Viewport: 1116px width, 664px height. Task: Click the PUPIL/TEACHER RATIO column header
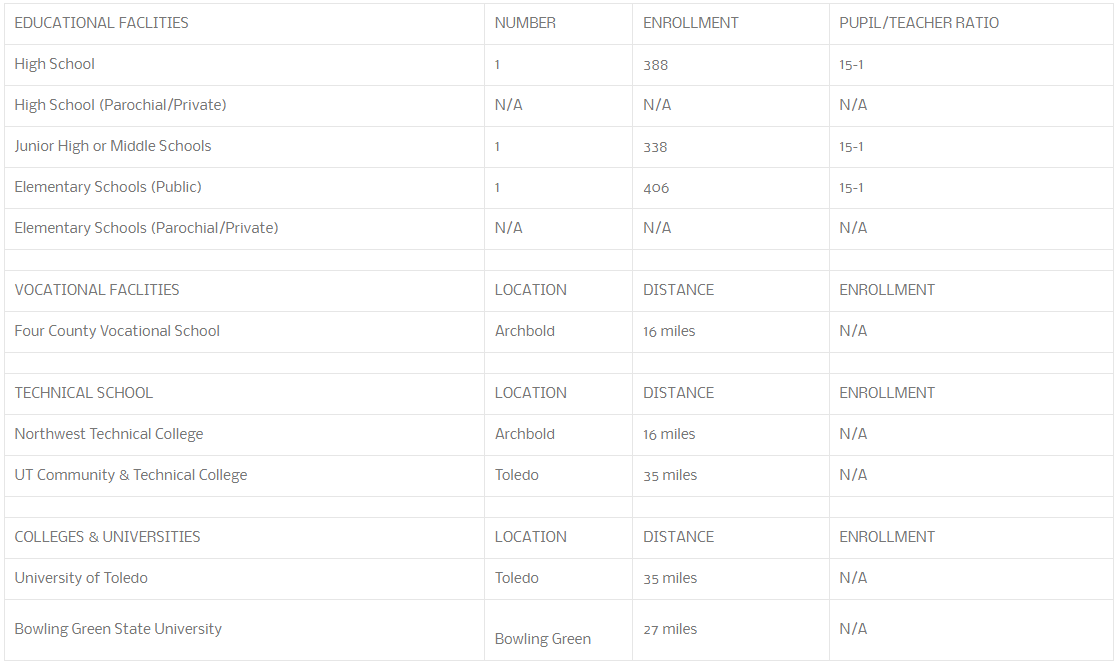point(919,23)
